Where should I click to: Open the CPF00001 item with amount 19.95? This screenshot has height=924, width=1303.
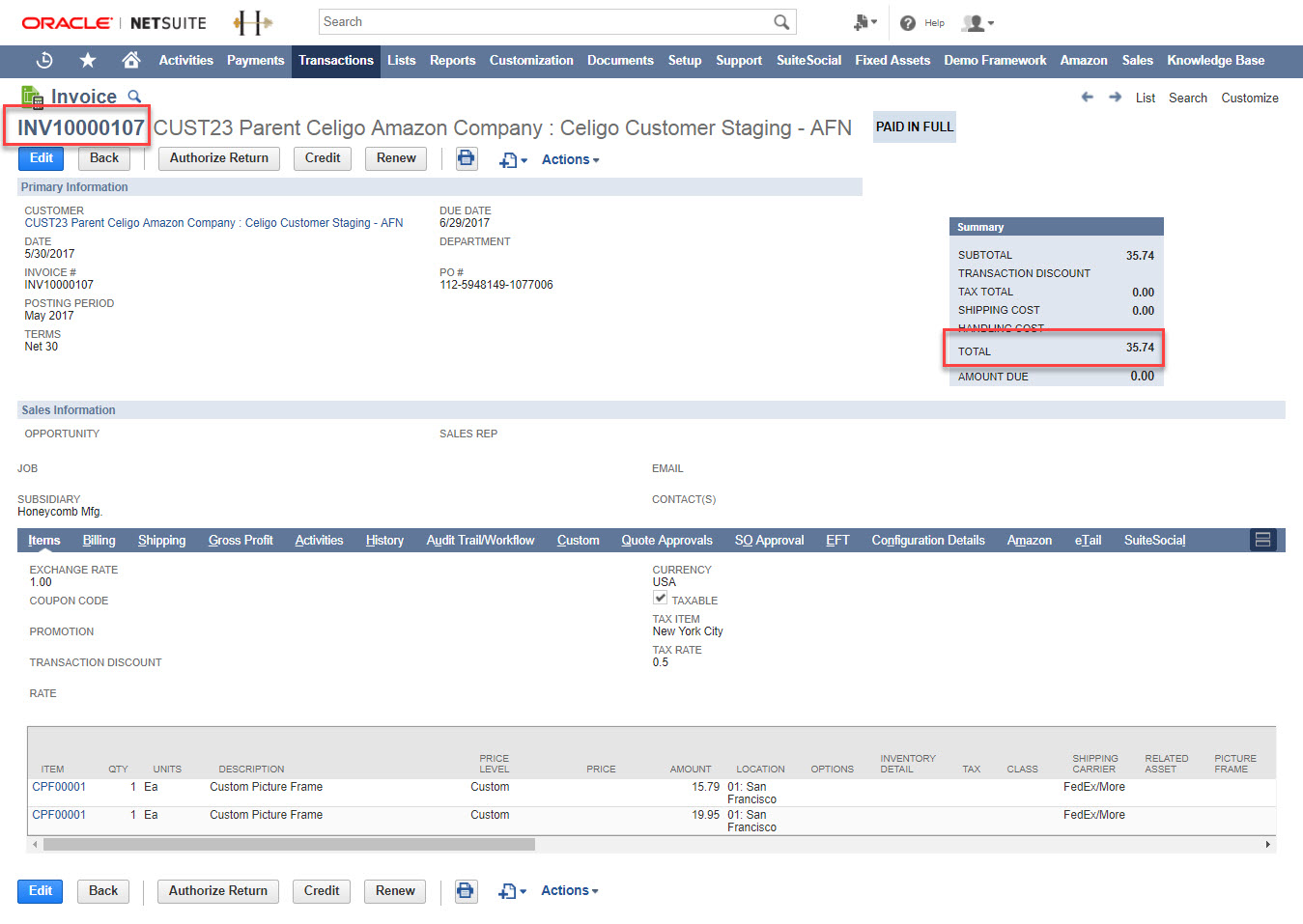click(x=59, y=815)
